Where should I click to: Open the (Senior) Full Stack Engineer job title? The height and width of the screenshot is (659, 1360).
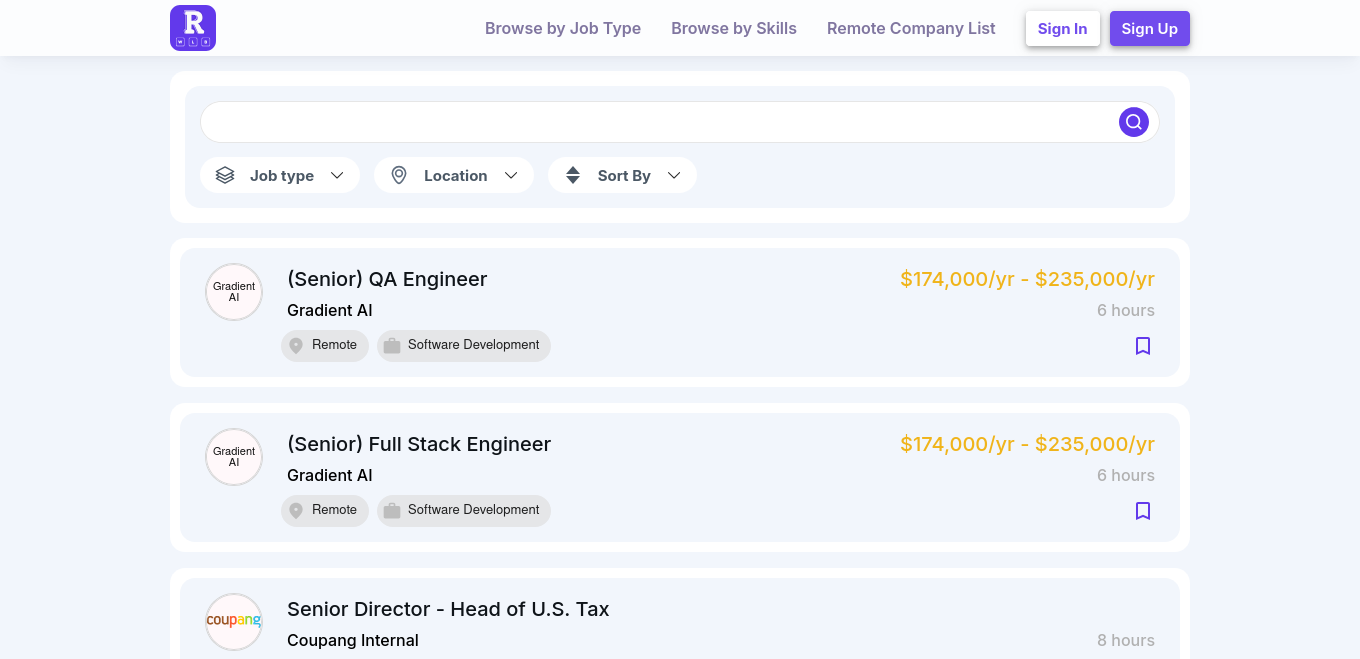(419, 444)
